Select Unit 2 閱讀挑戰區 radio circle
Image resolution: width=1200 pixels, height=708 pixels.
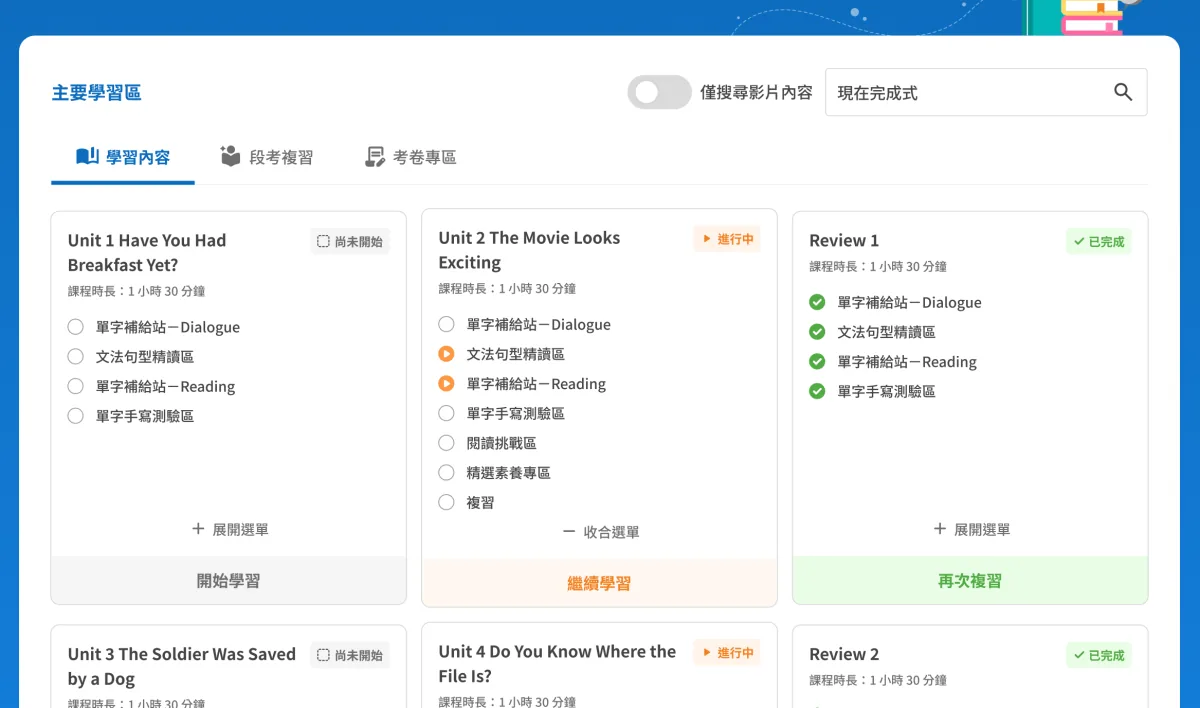point(446,443)
